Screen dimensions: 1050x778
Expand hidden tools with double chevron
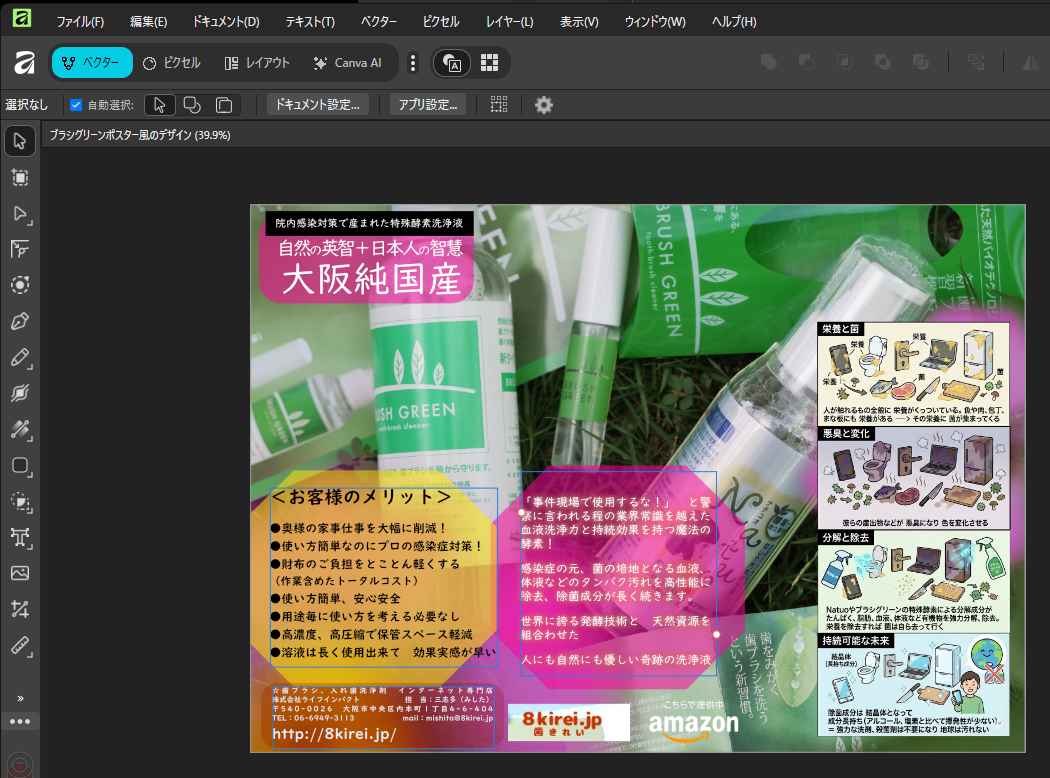point(19,698)
